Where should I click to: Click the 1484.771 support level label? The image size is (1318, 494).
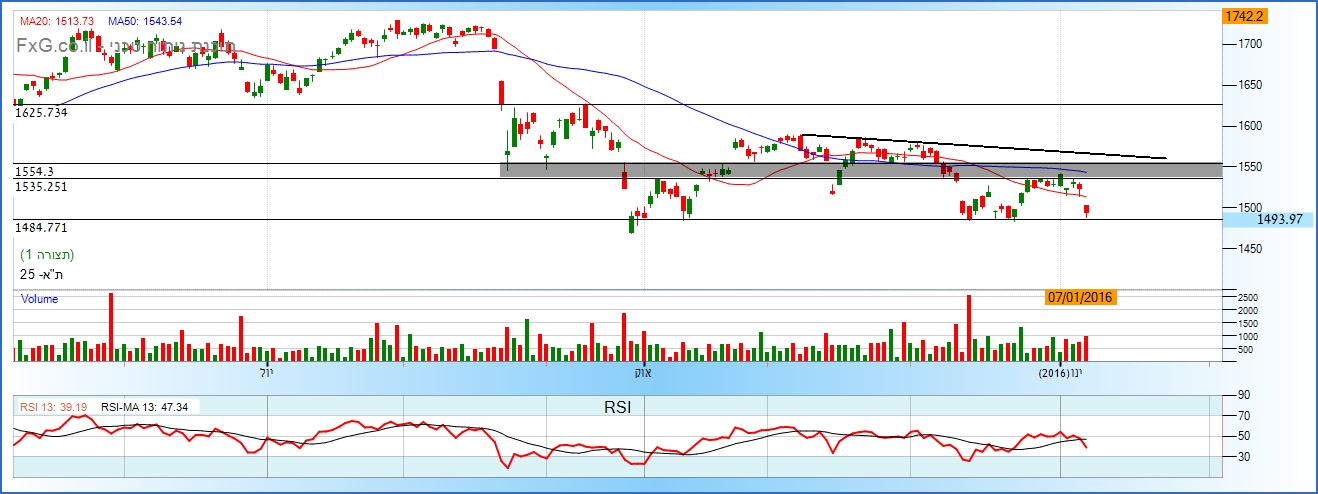click(41, 228)
